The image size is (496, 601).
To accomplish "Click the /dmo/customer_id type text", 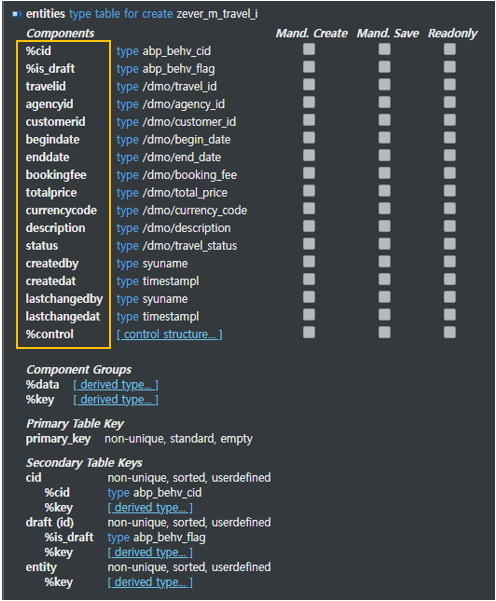I will (x=189, y=122).
